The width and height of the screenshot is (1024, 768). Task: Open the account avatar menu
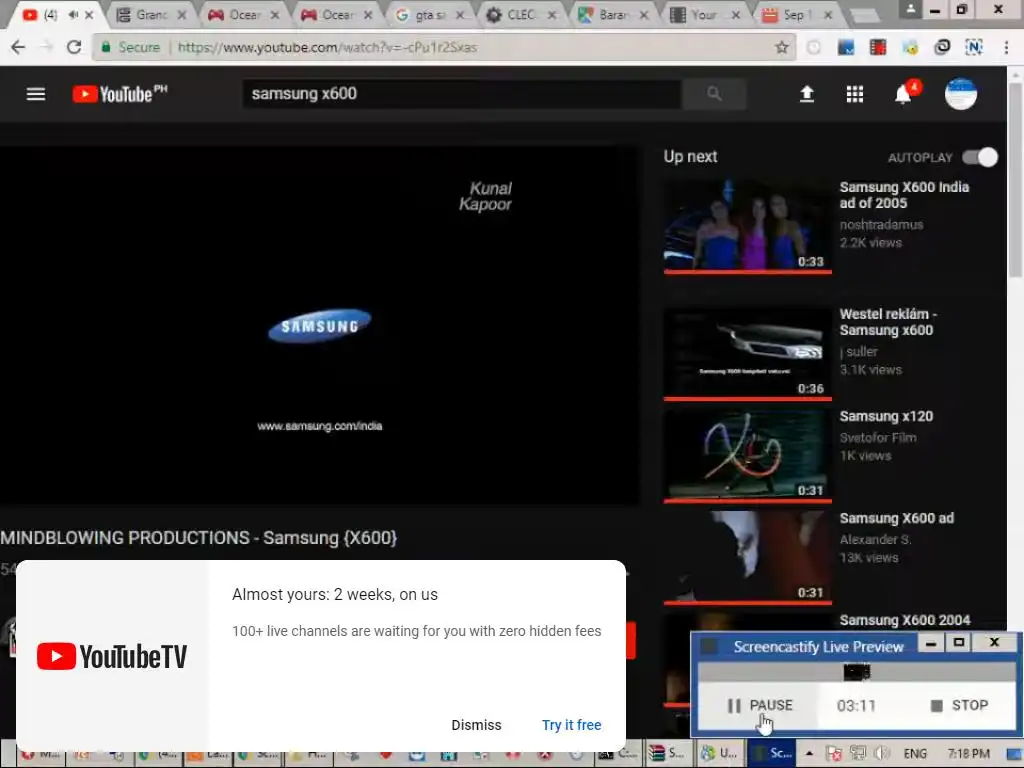pos(961,94)
